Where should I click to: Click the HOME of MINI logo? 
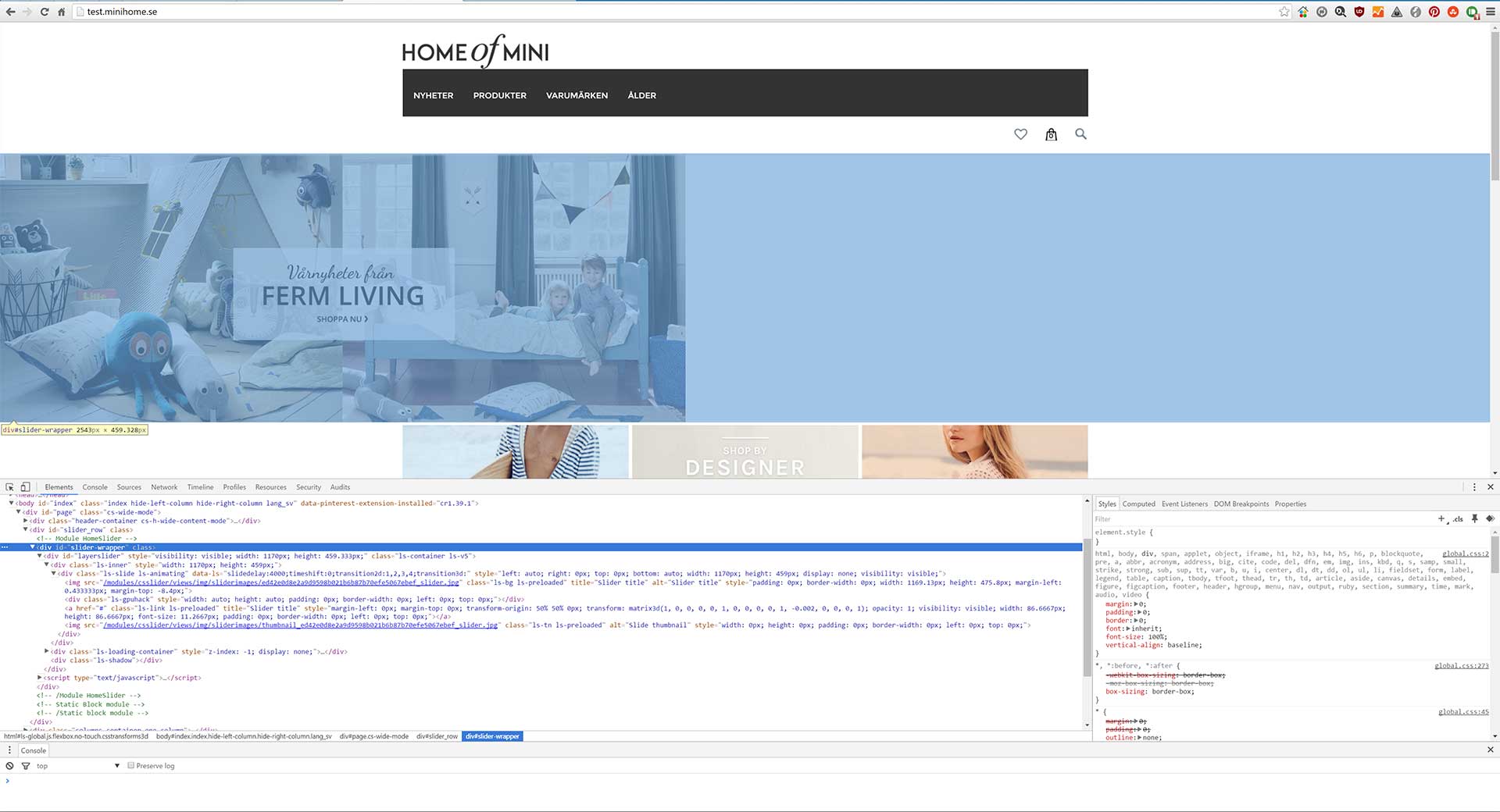[x=475, y=51]
